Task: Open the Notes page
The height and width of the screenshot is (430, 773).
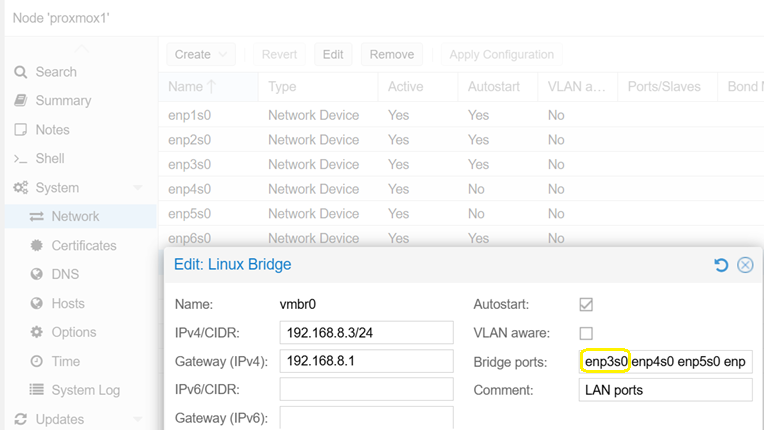Action: click(52, 130)
